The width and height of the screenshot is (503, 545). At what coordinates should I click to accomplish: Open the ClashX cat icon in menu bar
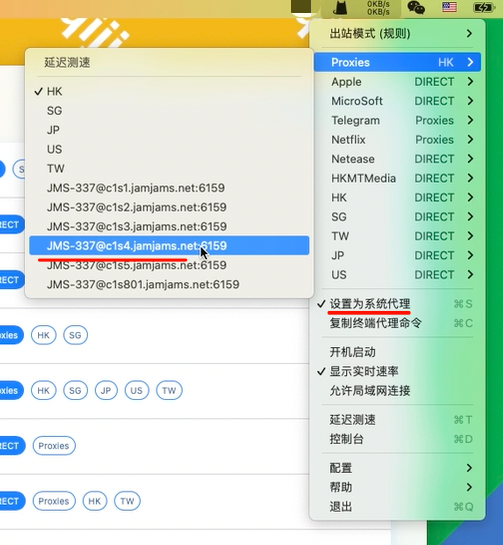[x=340, y=8]
